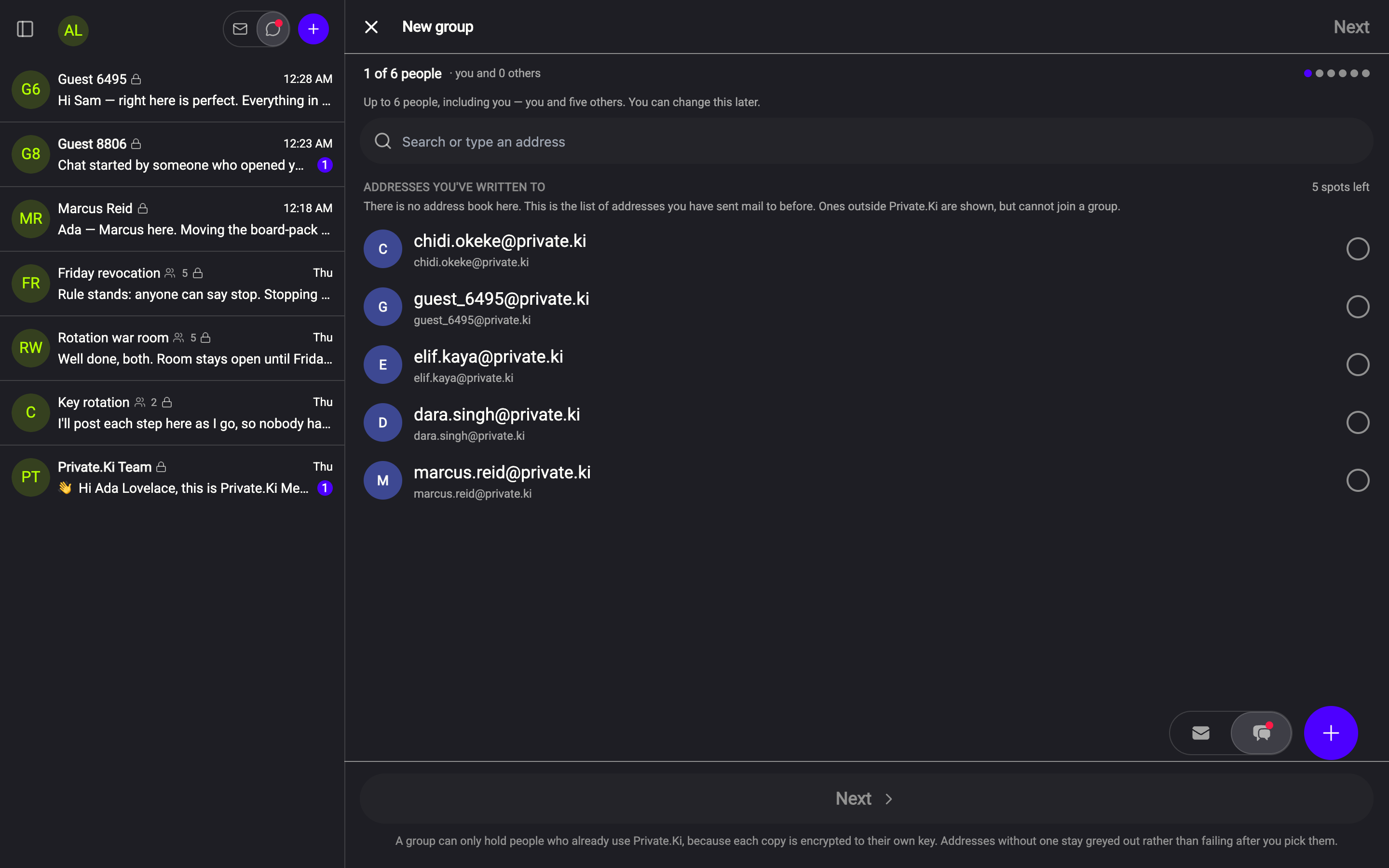Close the New group dialog
1389x868 pixels.
371,27
